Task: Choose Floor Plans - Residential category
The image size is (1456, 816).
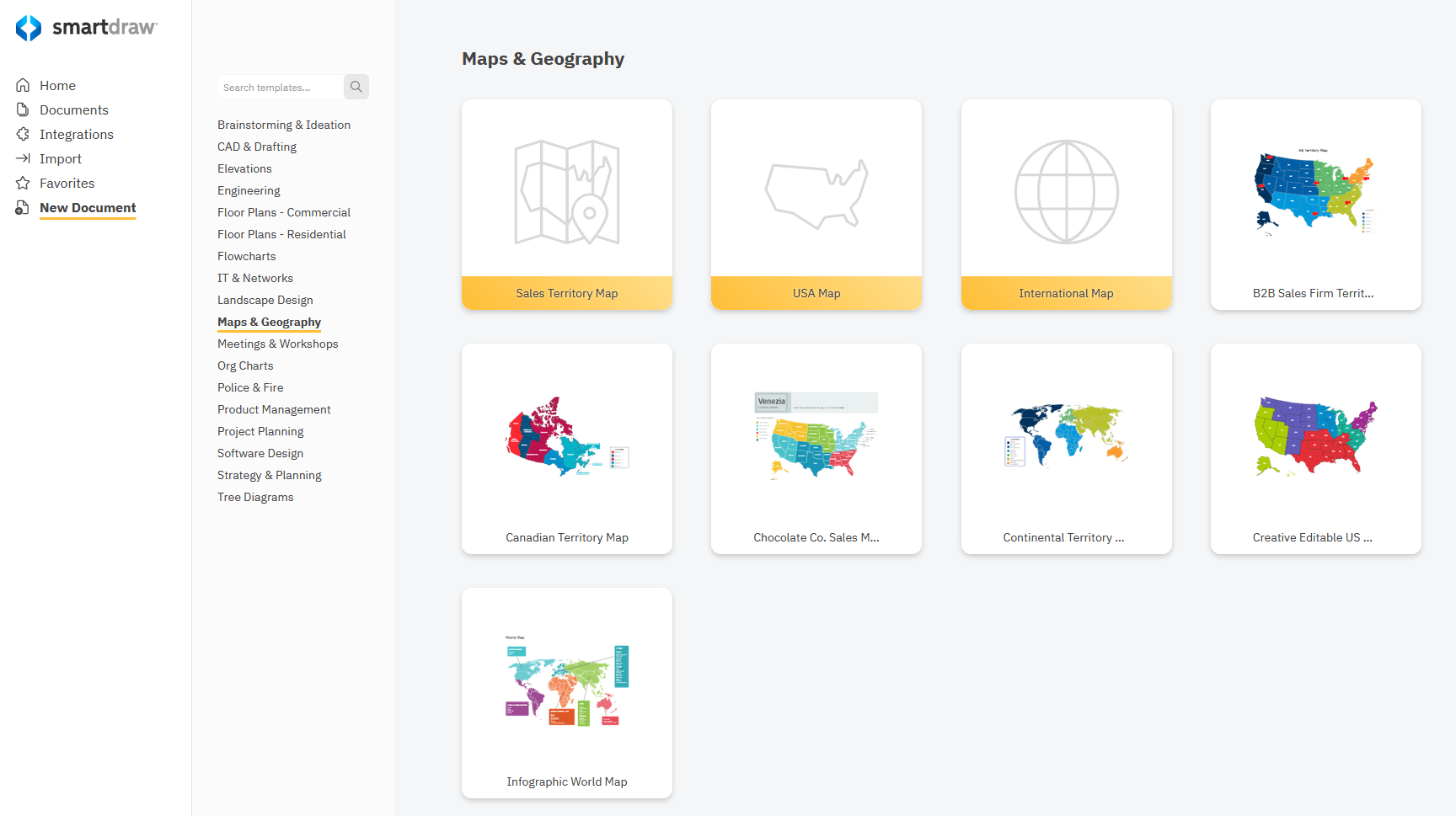Action: 281,234
